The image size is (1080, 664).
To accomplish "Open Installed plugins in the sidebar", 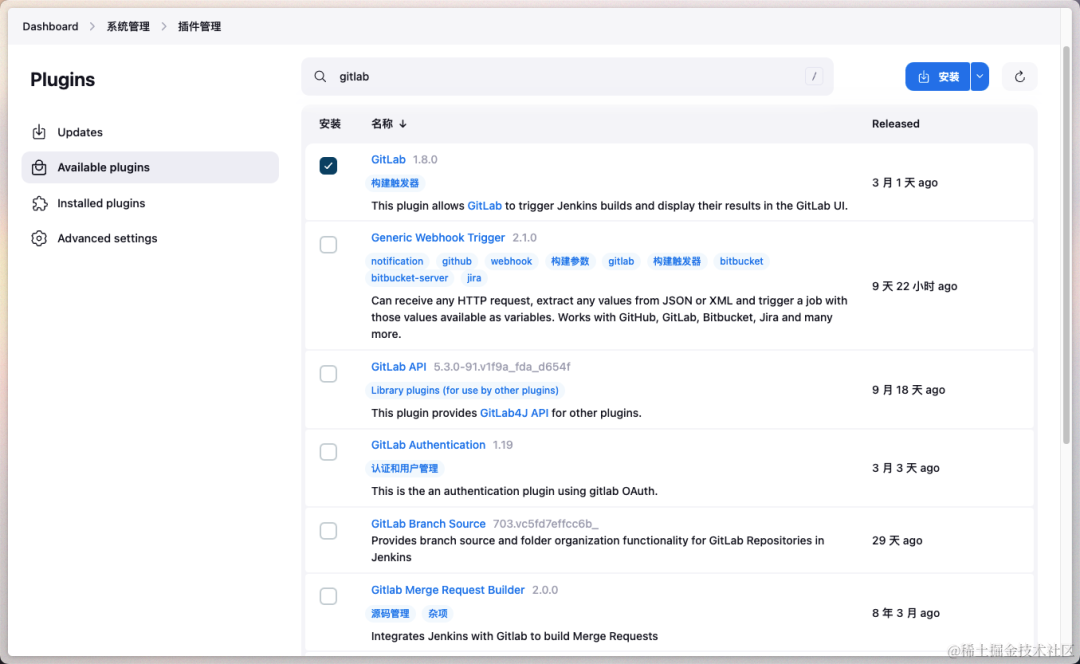I will (x=150, y=203).
